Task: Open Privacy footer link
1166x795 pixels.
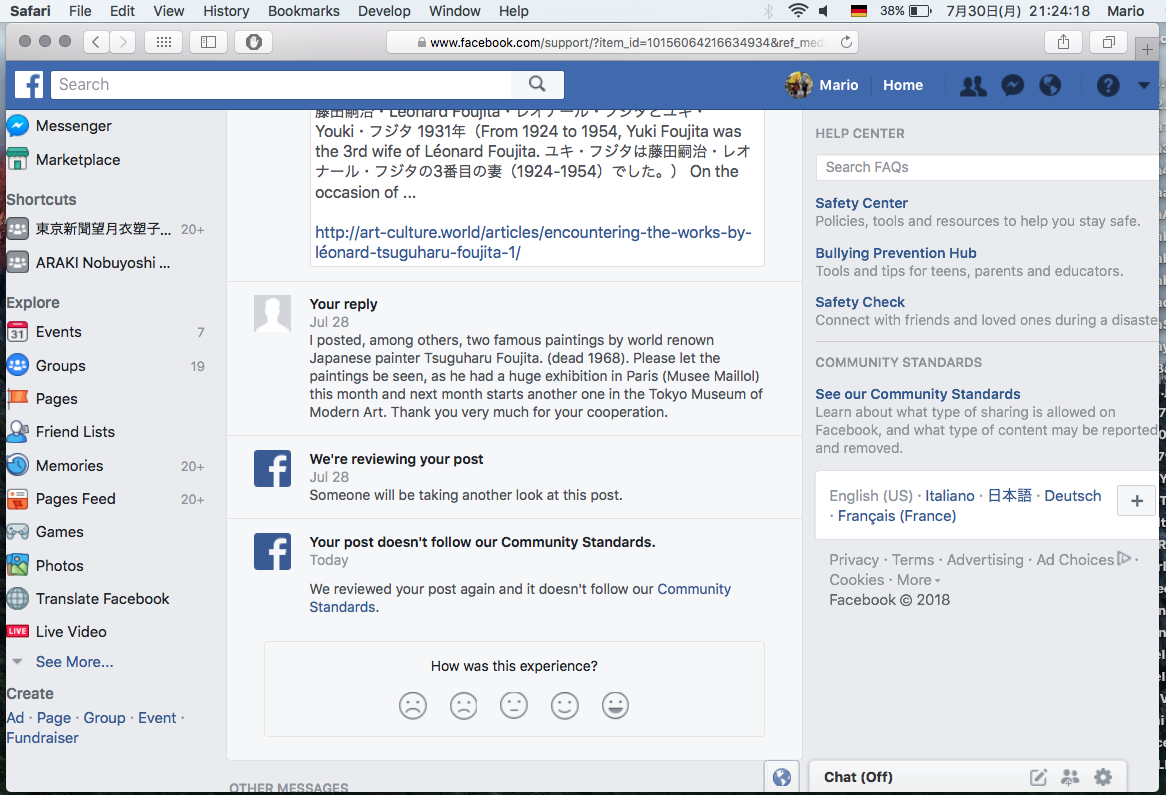Action: pos(854,560)
